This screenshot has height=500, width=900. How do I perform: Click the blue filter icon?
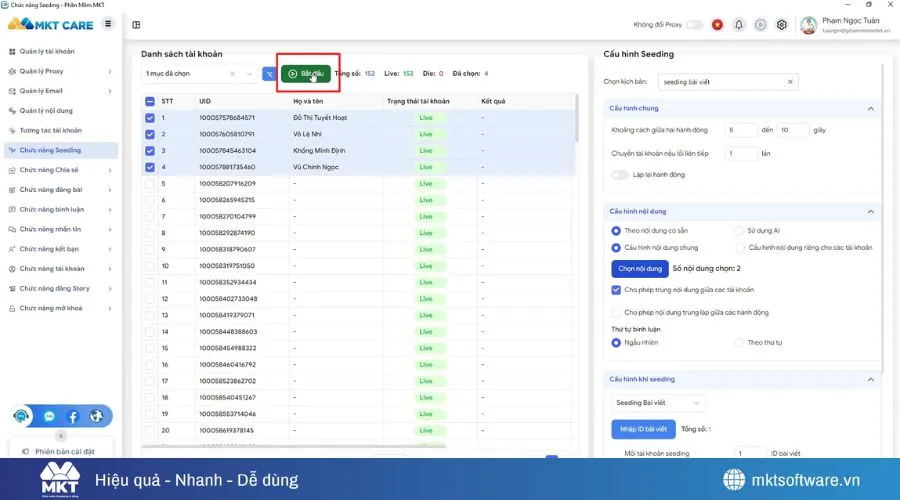click(269, 73)
